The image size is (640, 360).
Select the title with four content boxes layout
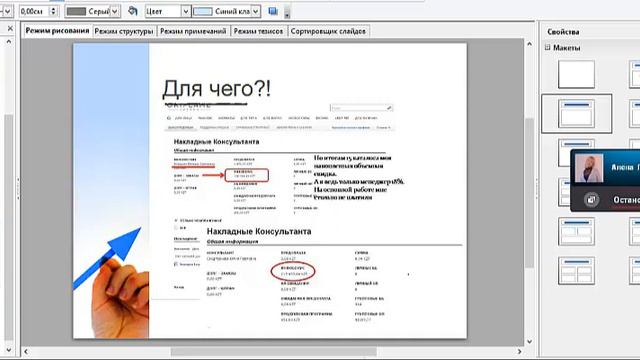pos(576,270)
